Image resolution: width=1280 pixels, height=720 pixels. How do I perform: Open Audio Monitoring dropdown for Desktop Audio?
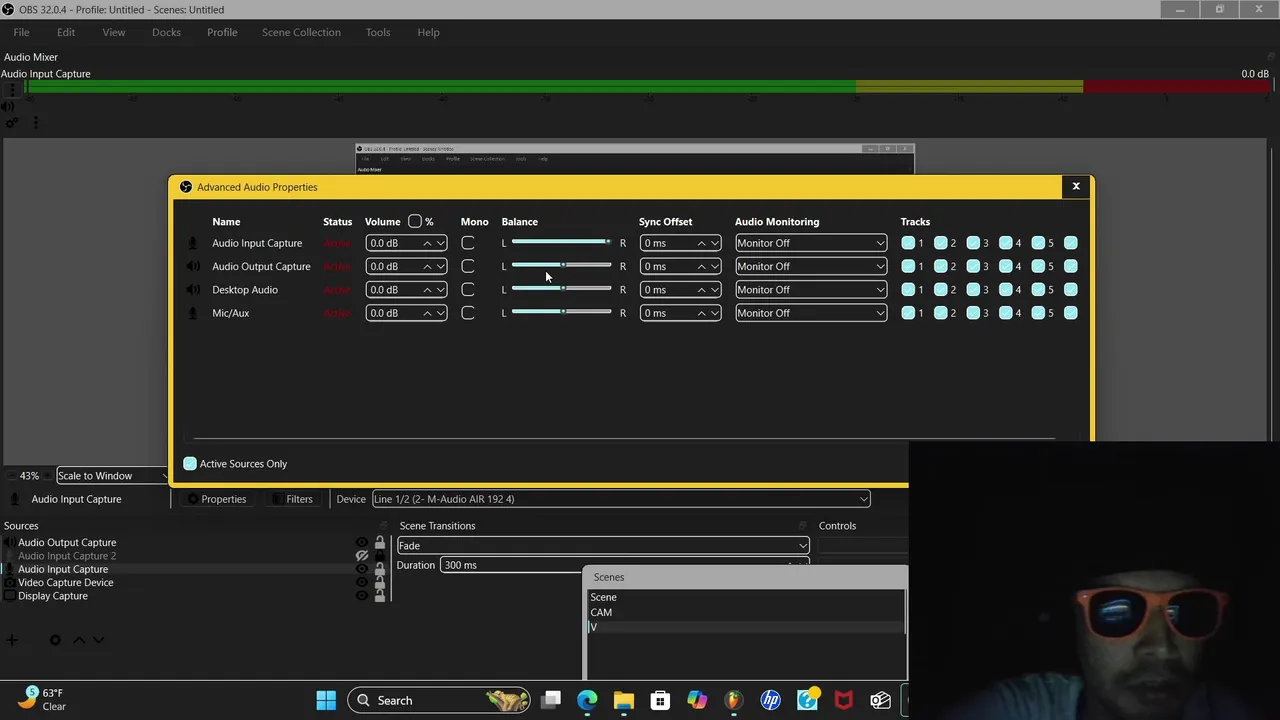(x=811, y=290)
